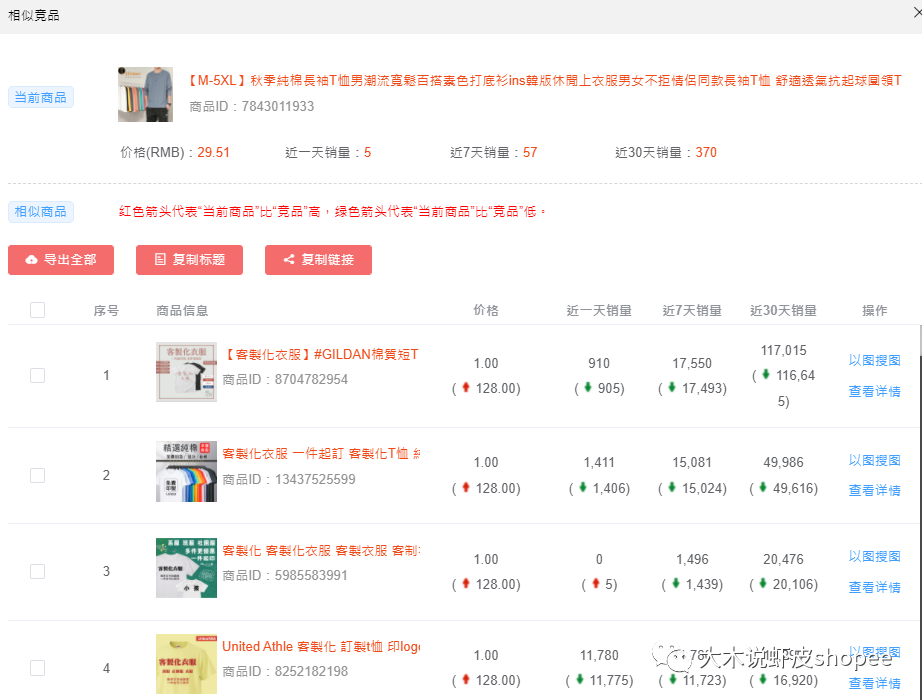The image size is (922, 700).
Task: Click the cloud icon on 导出全部 button
Action: click(31, 260)
